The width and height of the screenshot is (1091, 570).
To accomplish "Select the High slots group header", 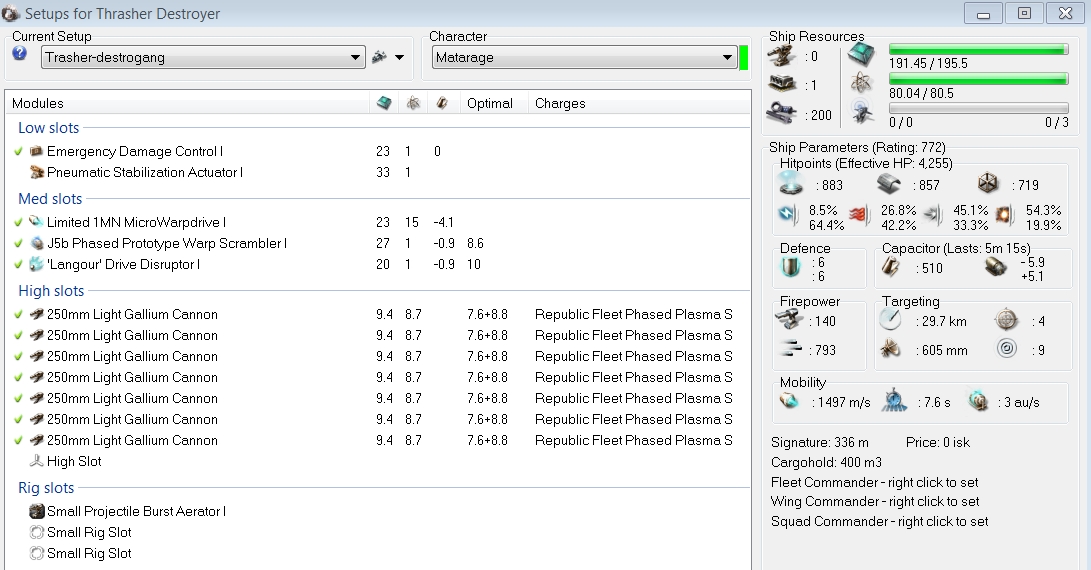I will click(51, 290).
